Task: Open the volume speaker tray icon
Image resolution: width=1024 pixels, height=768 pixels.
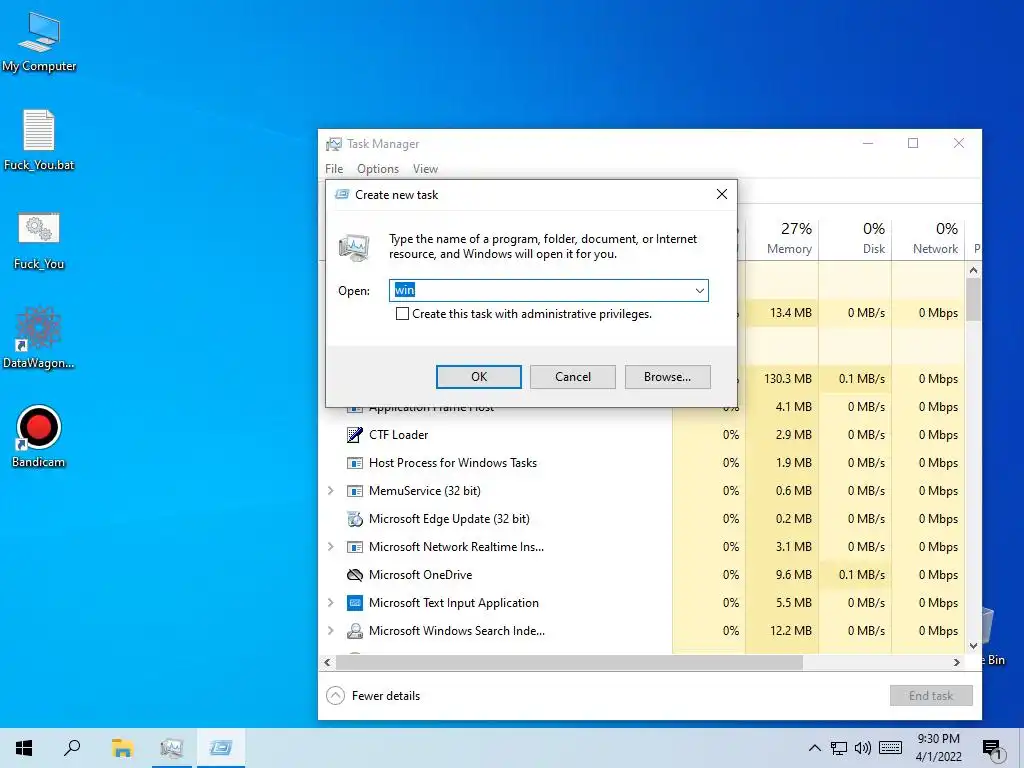Action: click(x=863, y=748)
